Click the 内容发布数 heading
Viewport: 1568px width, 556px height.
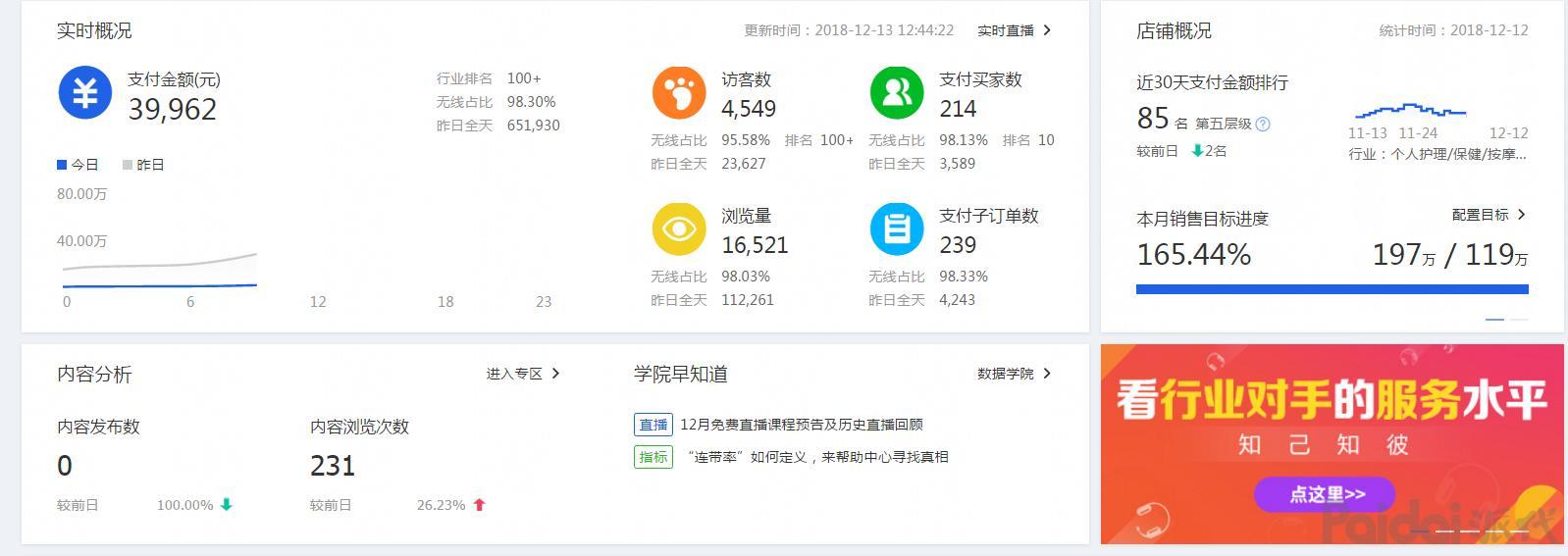98,427
